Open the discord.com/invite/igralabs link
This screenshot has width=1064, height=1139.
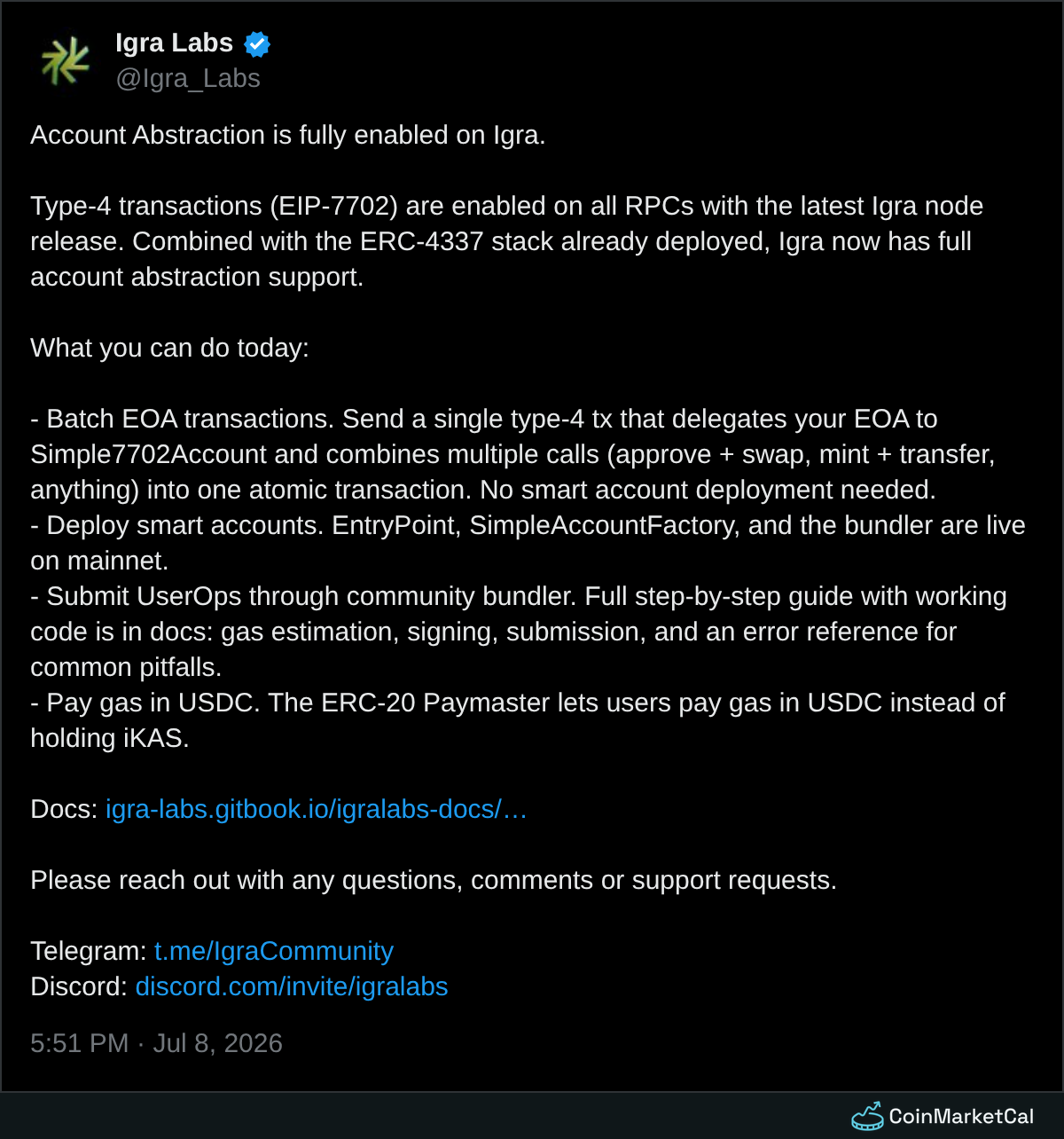click(x=292, y=986)
